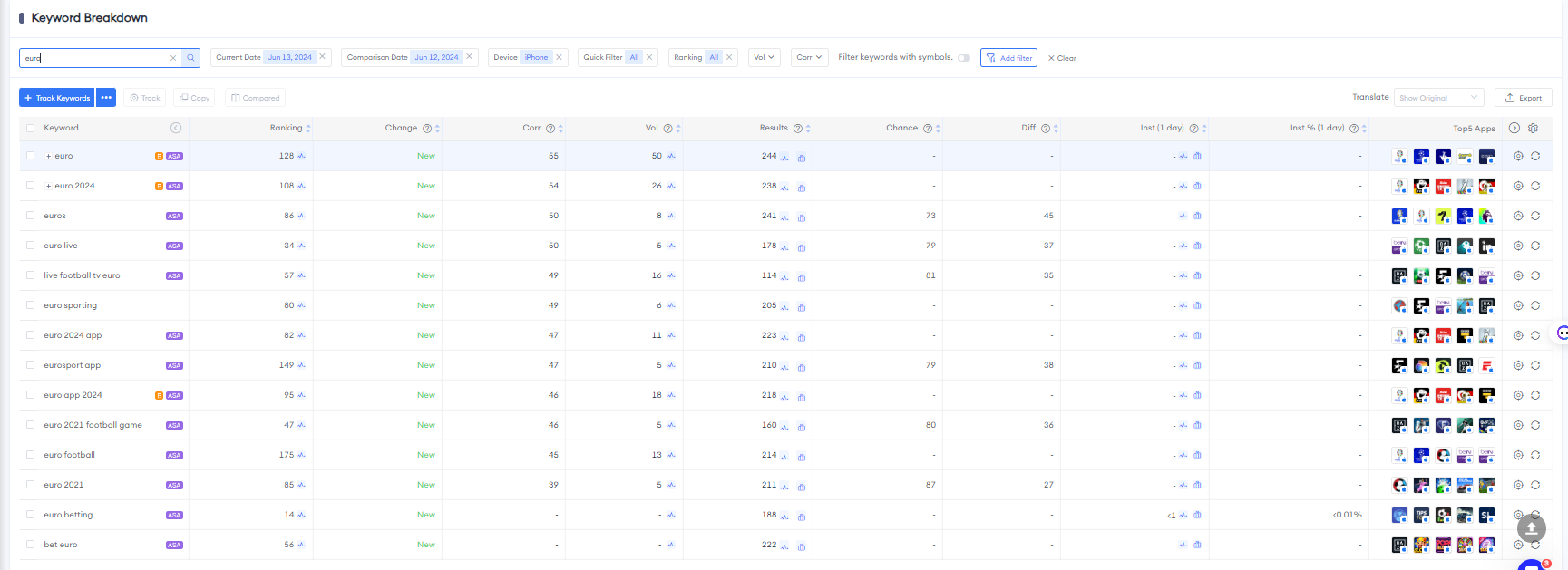Check the euro keyword row checkbox
This screenshot has height=570, width=1568.
[x=31, y=156]
